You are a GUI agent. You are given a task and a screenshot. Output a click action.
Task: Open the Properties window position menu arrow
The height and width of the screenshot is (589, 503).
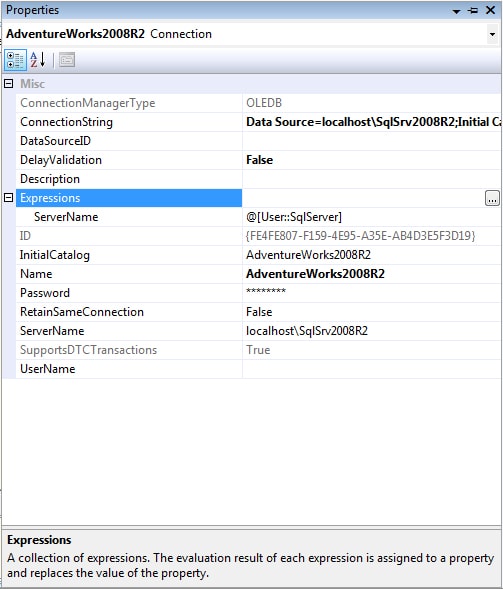456,11
